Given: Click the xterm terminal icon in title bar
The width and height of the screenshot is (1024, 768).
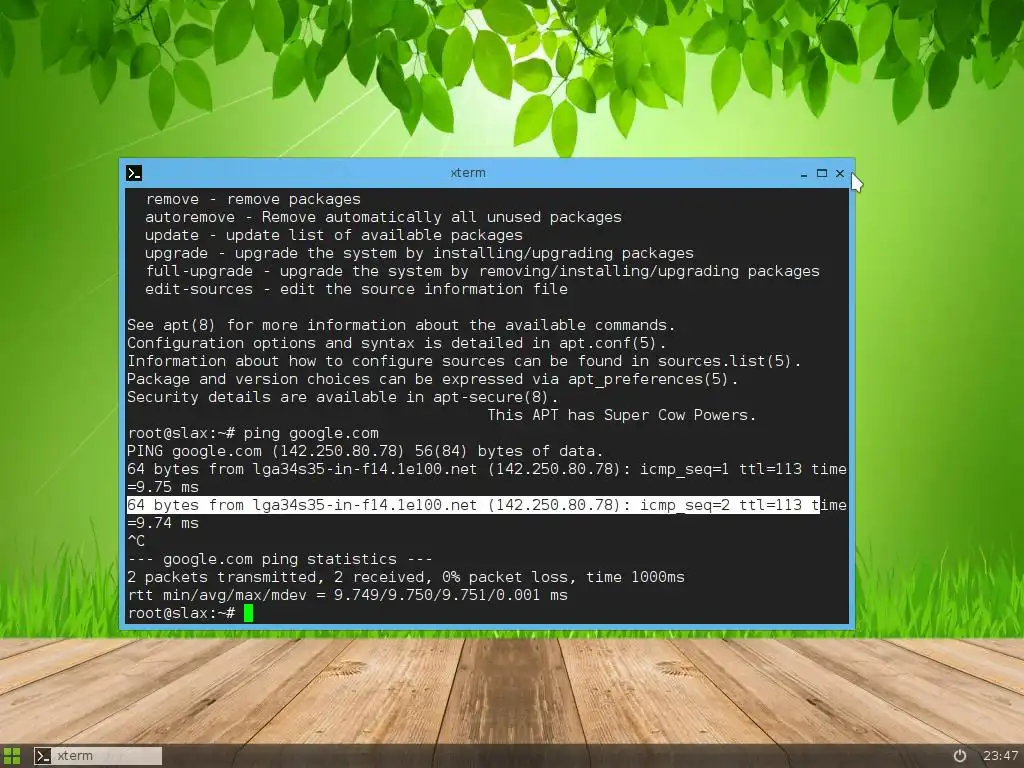Looking at the screenshot, I should tap(134, 173).
